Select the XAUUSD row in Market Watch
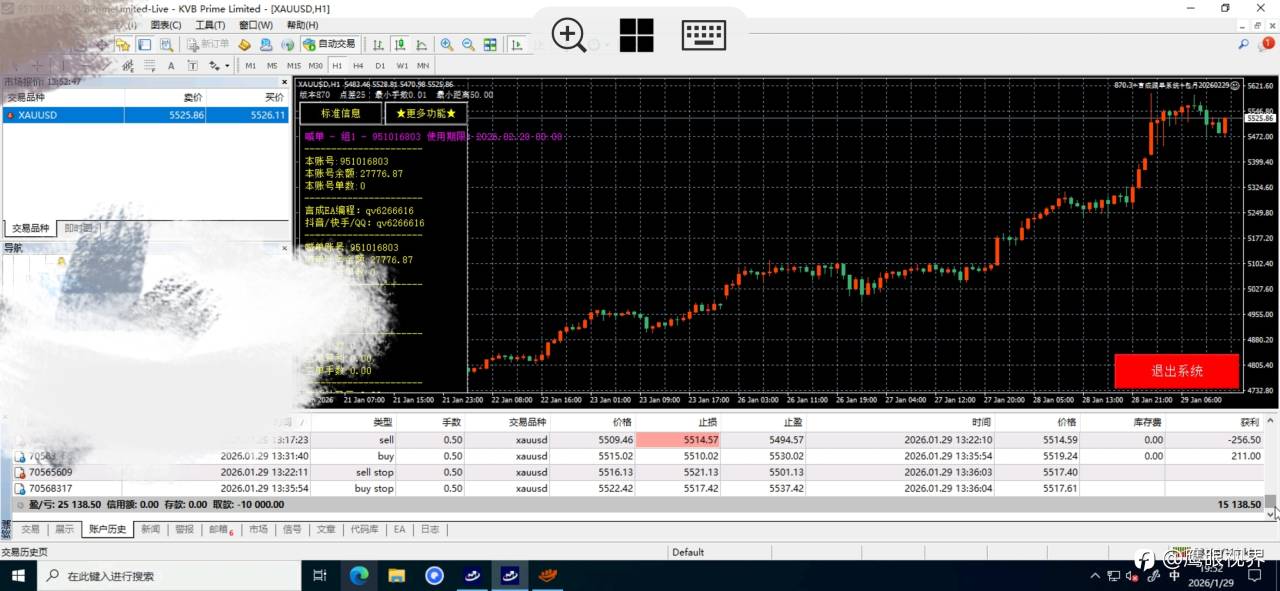The width and height of the screenshot is (1280, 591). (146, 115)
